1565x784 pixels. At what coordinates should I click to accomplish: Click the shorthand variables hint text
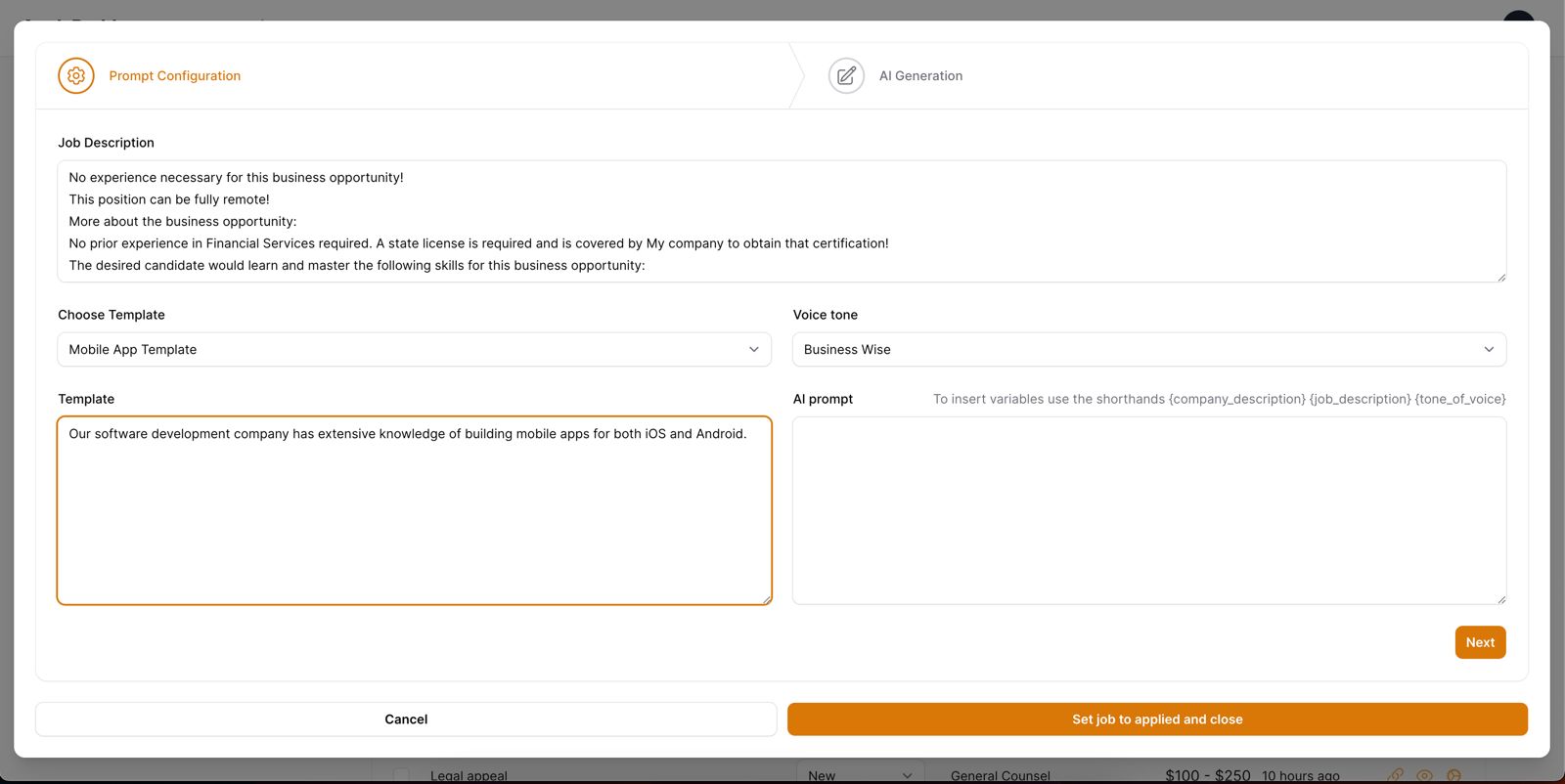(1220, 399)
